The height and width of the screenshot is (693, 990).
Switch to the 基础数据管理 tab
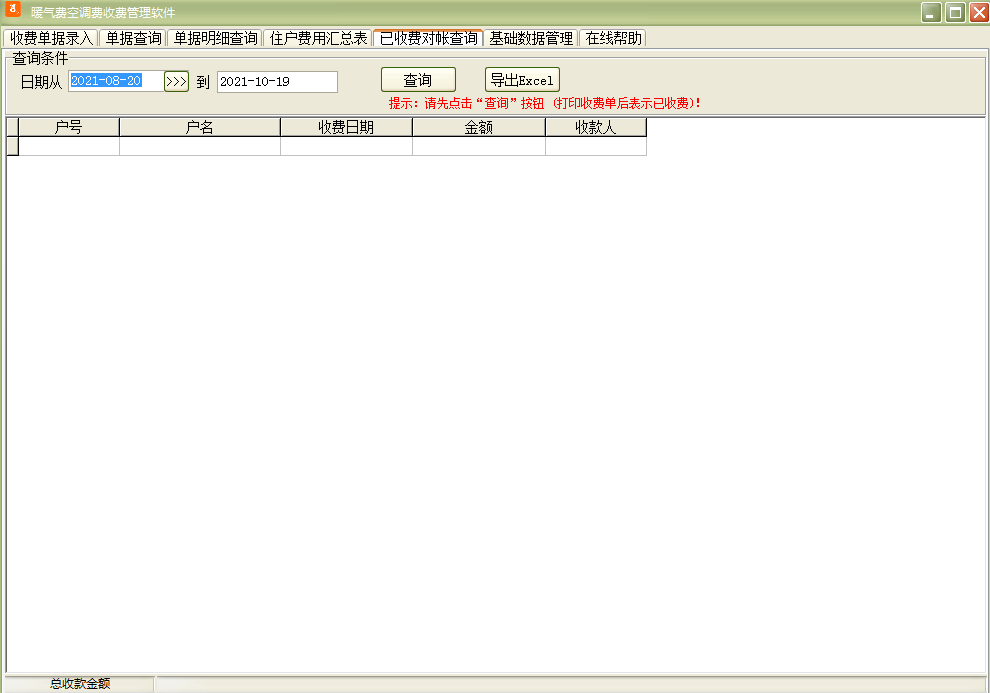click(530, 38)
